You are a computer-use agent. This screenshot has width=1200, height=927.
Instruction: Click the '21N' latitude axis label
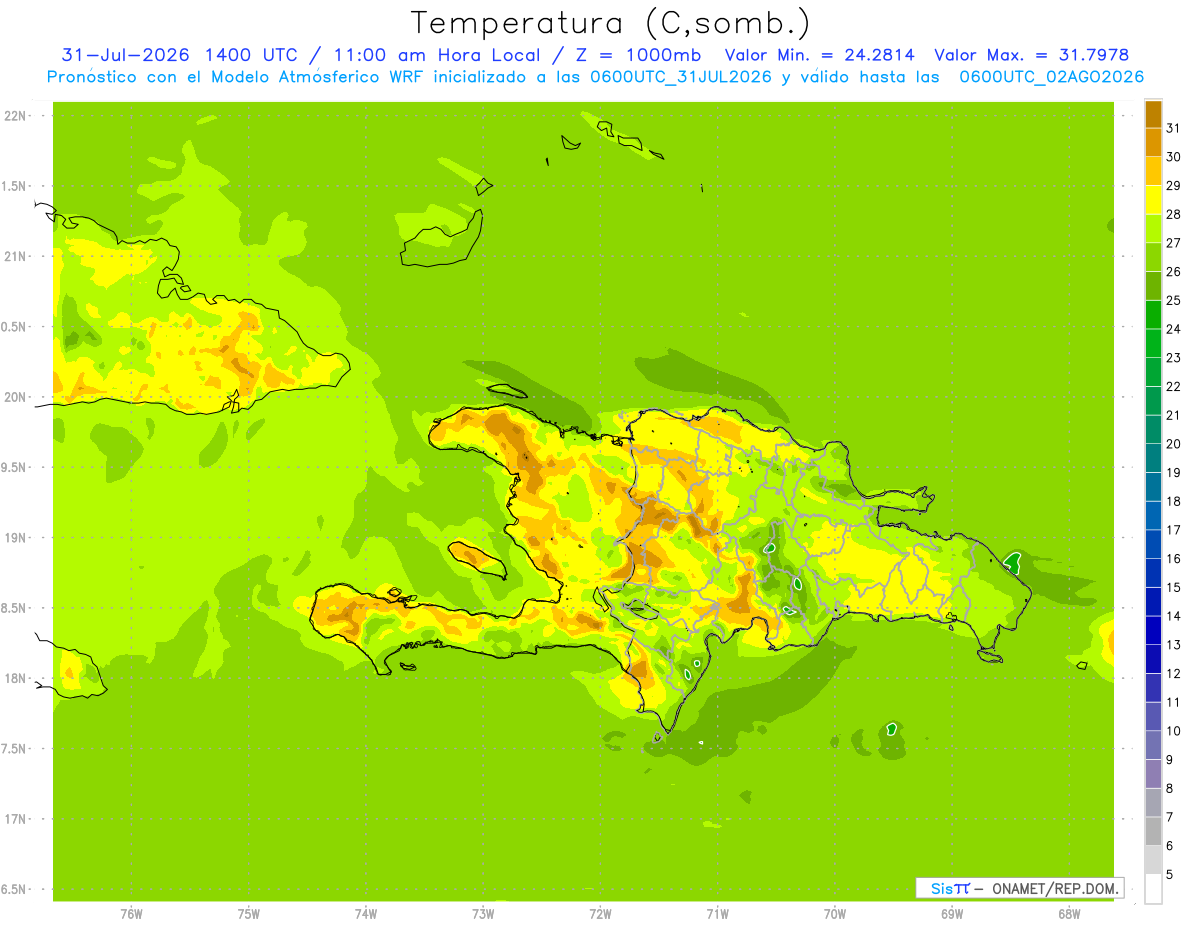[x=15, y=256]
